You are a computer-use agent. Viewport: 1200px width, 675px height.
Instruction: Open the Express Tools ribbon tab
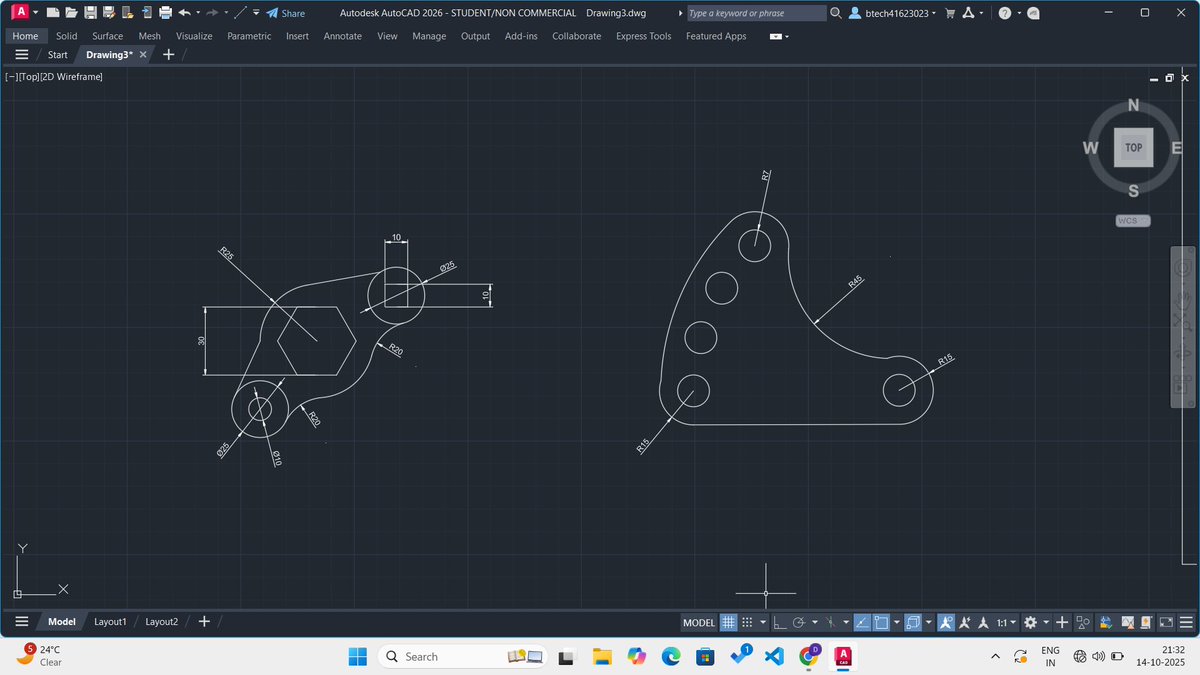tap(644, 36)
